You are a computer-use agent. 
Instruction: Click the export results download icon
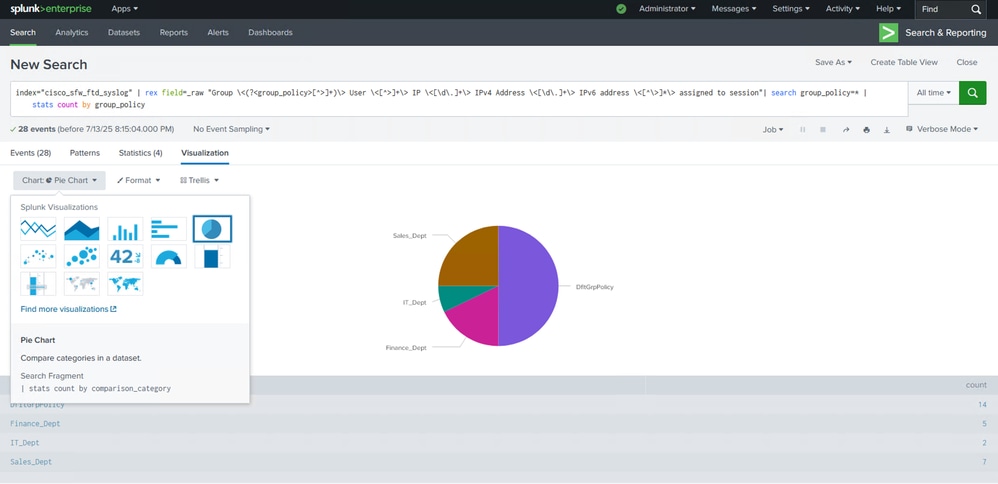click(x=887, y=129)
